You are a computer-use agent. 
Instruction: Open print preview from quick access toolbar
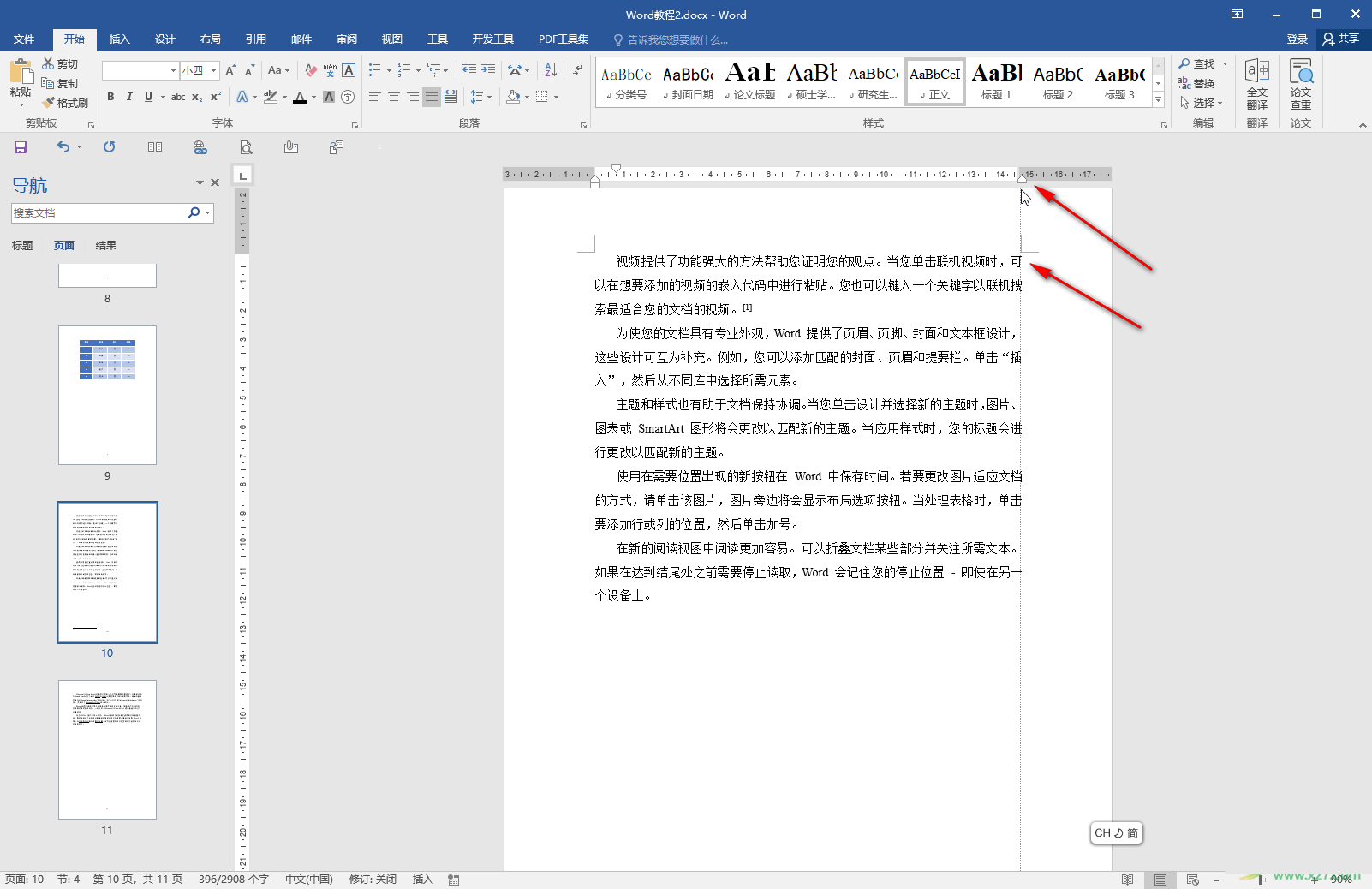click(x=246, y=147)
